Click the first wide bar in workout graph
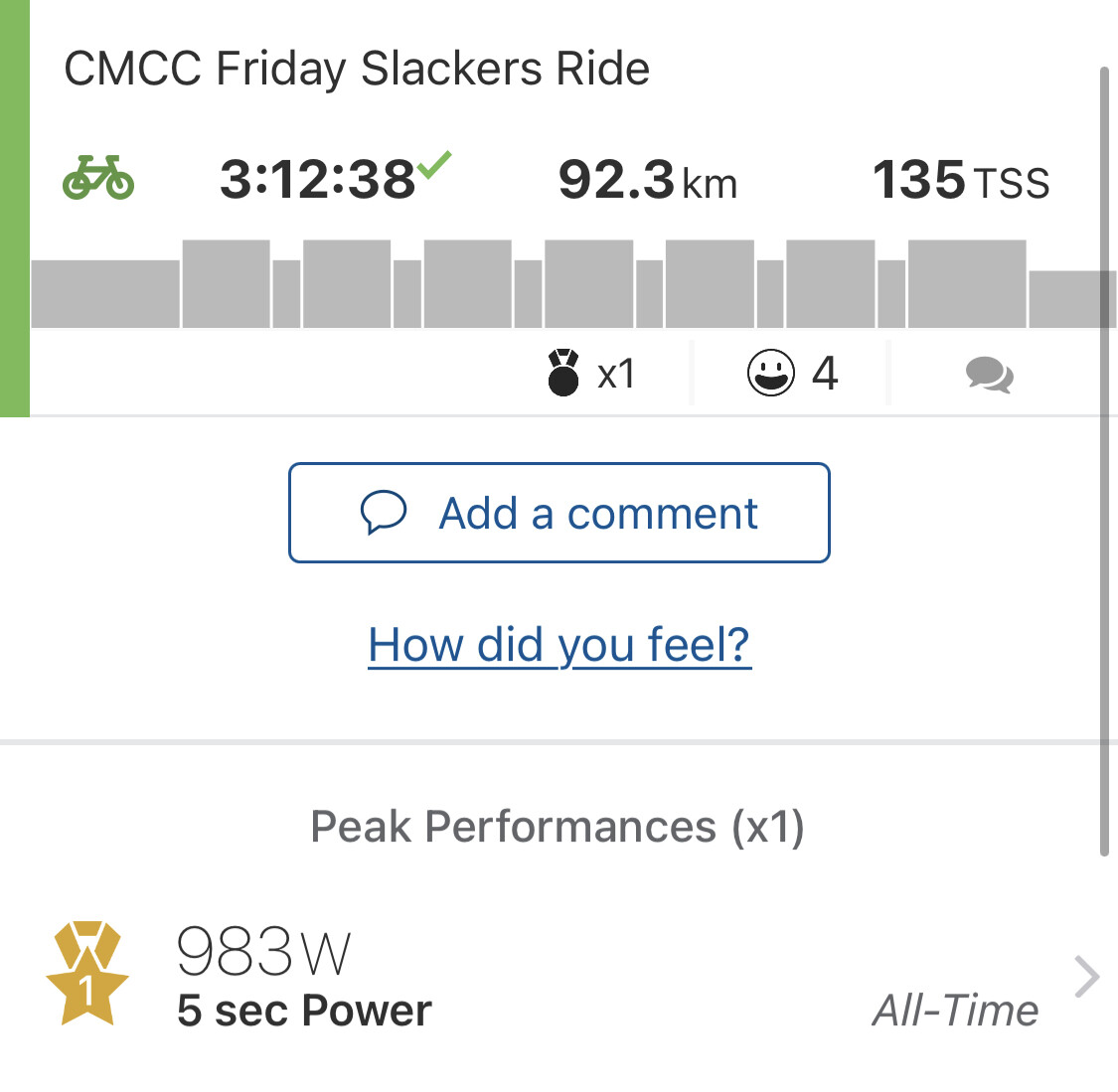 [105, 294]
